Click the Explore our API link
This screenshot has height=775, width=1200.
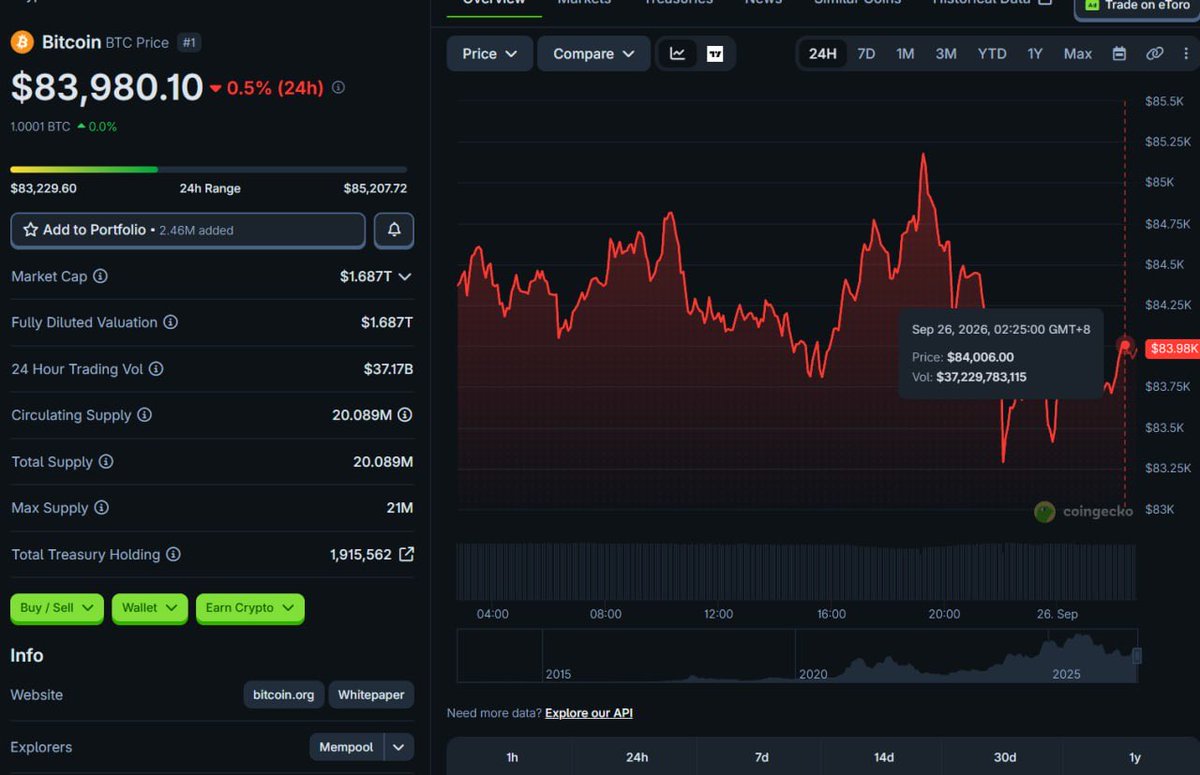tap(589, 713)
